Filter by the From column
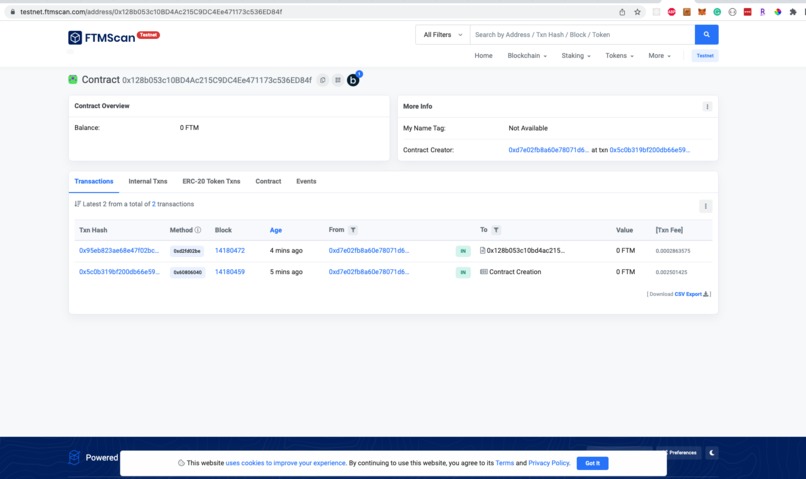This screenshot has height=479, width=806. pyautogui.click(x=353, y=230)
